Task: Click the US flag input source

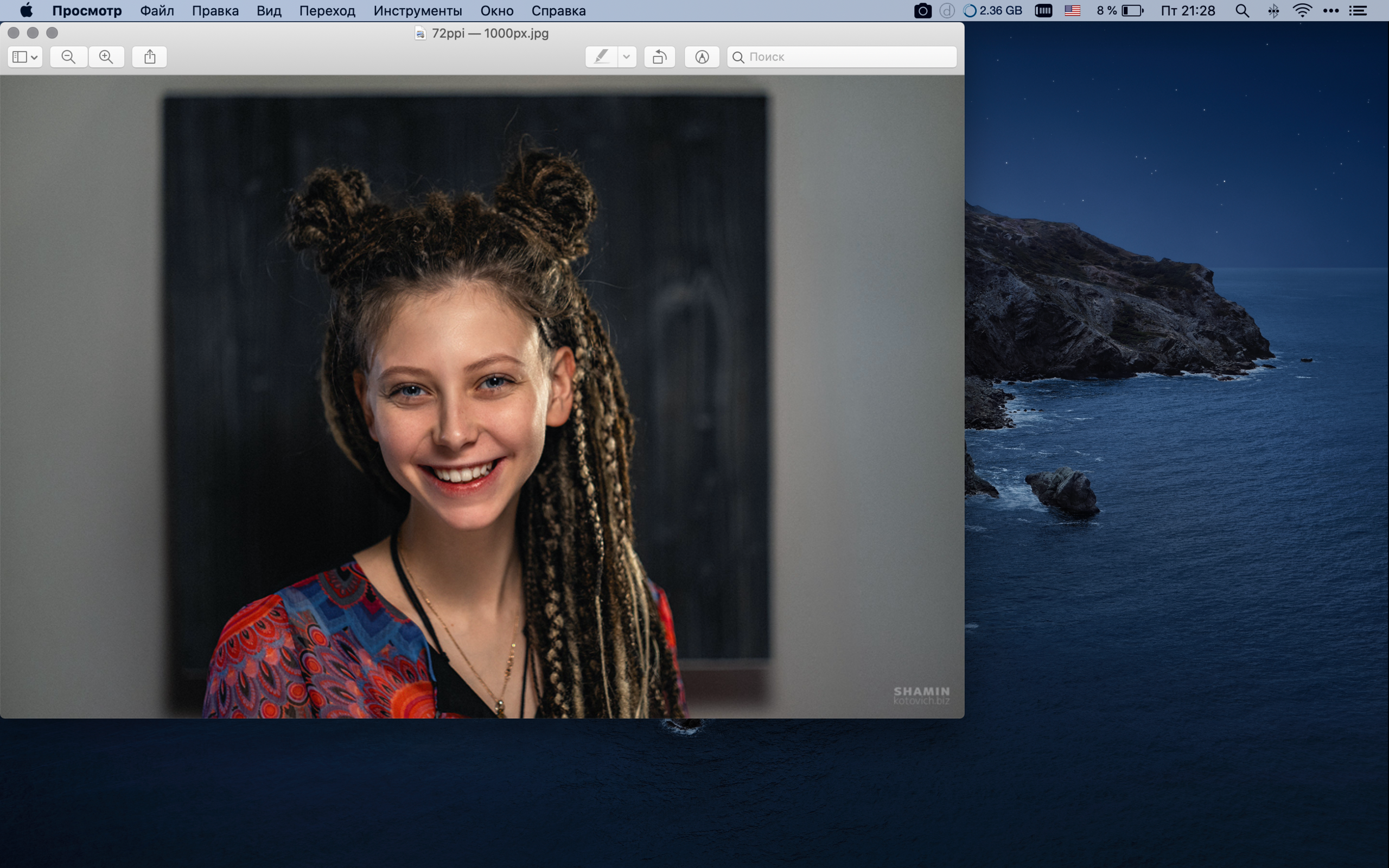Action: click(x=1072, y=11)
